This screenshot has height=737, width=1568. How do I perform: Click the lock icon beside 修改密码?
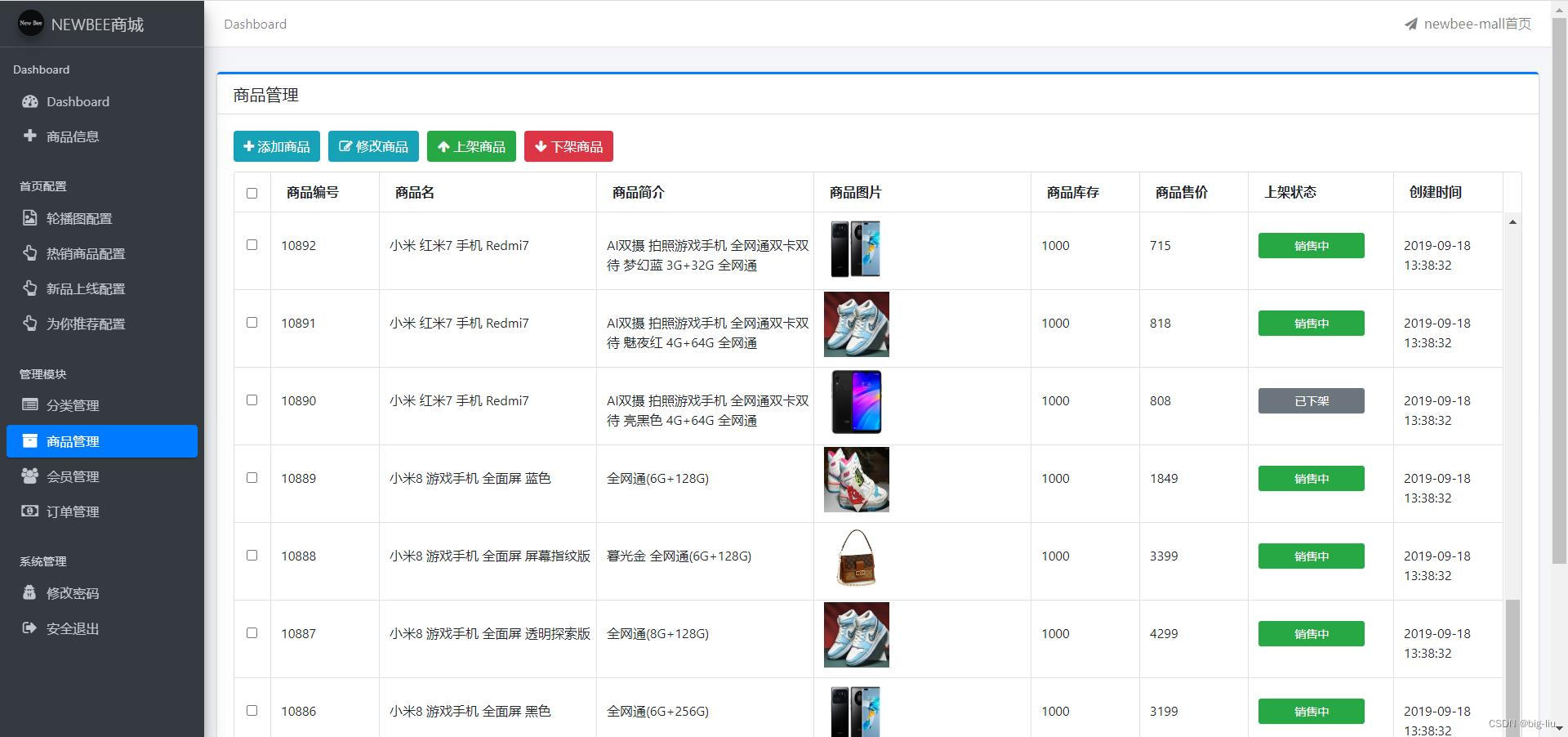click(30, 592)
